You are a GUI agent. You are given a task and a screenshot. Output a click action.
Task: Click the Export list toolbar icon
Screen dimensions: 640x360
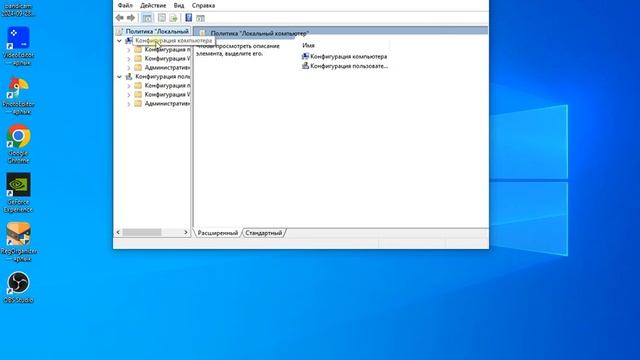(x=173, y=18)
